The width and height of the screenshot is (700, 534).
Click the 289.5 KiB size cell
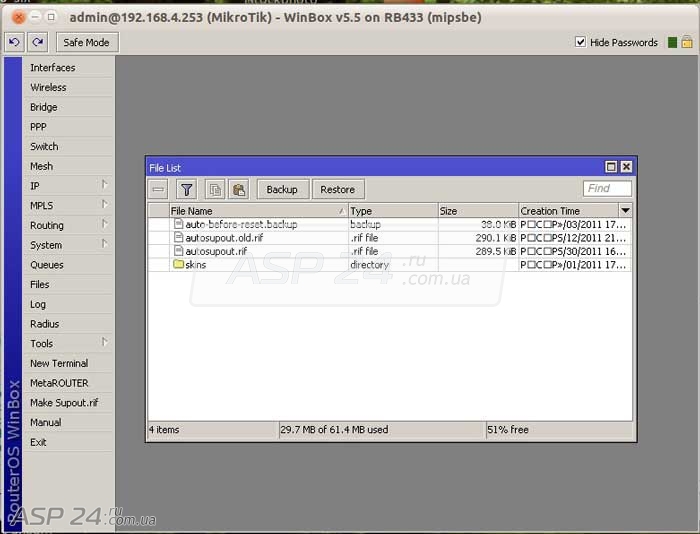[x=478, y=251]
